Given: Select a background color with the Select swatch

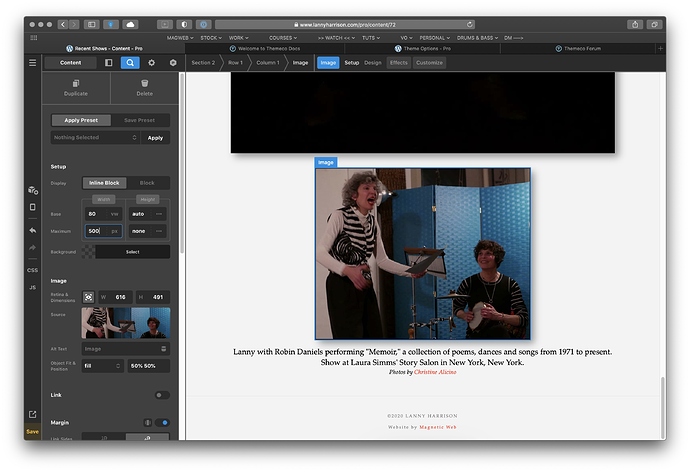Looking at the screenshot, I should (x=132, y=252).
